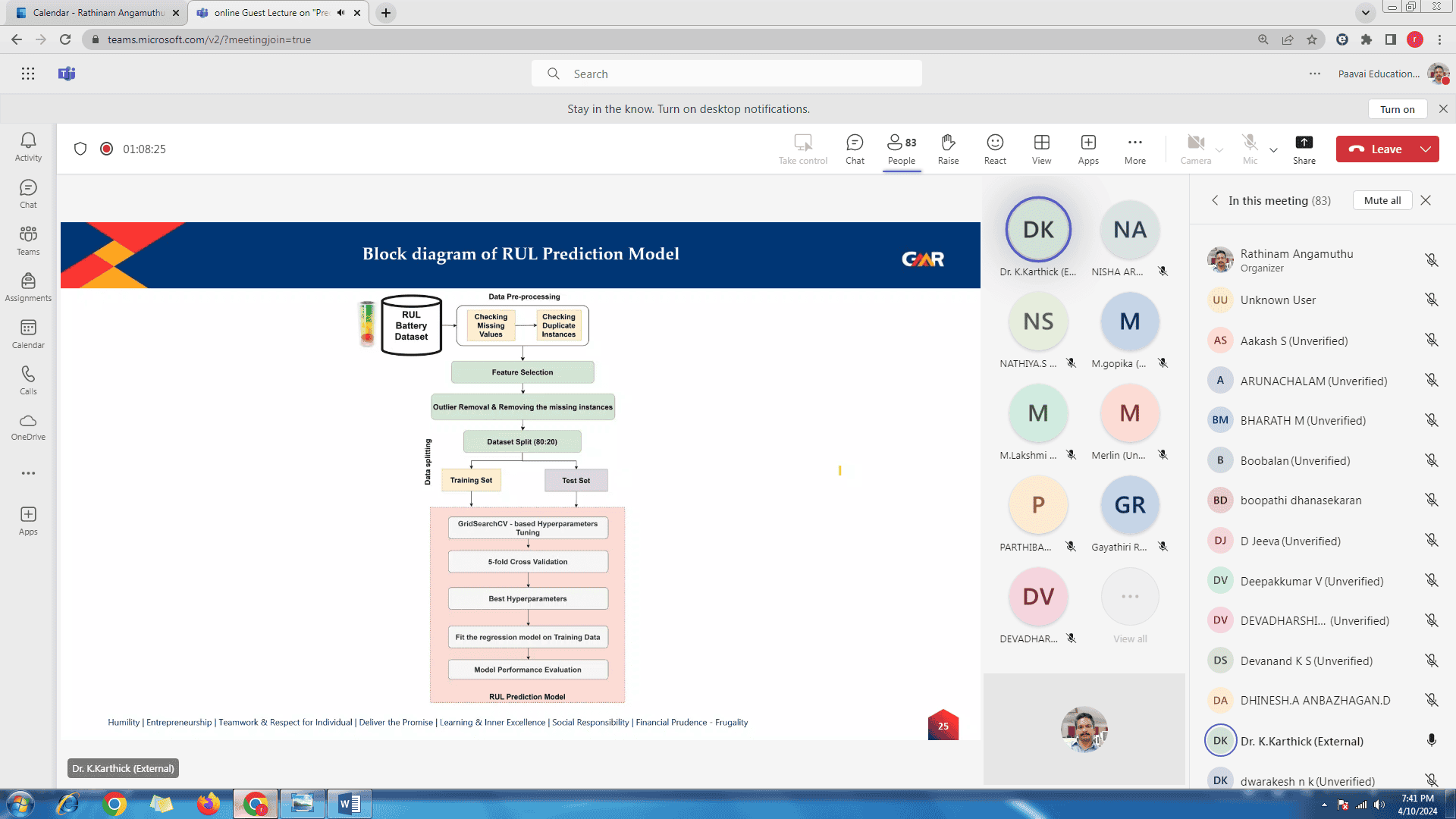Open Assignments in the sidebar

point(28,287)
